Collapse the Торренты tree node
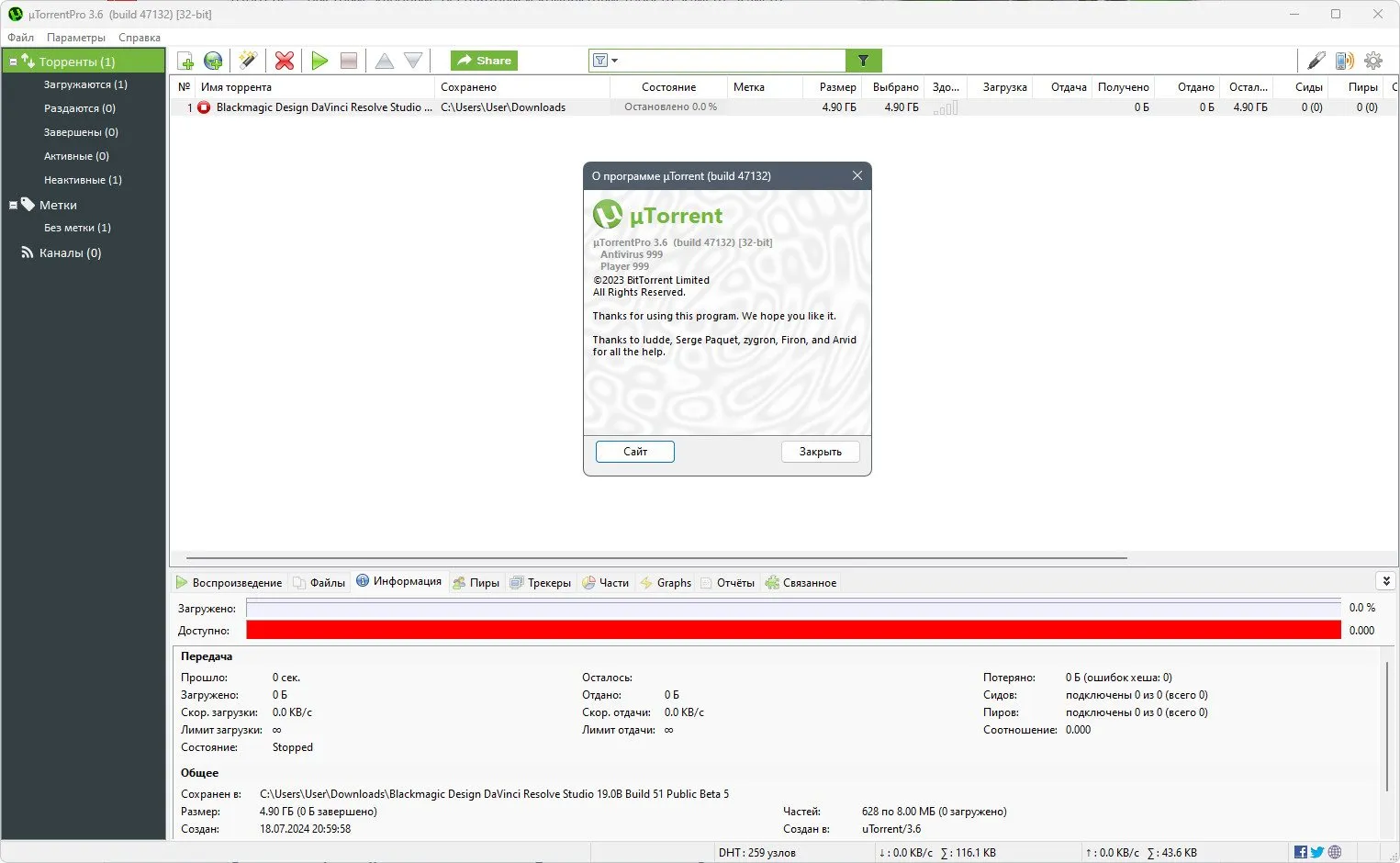This screenshot has width=1400, height=863. (13, 62)
